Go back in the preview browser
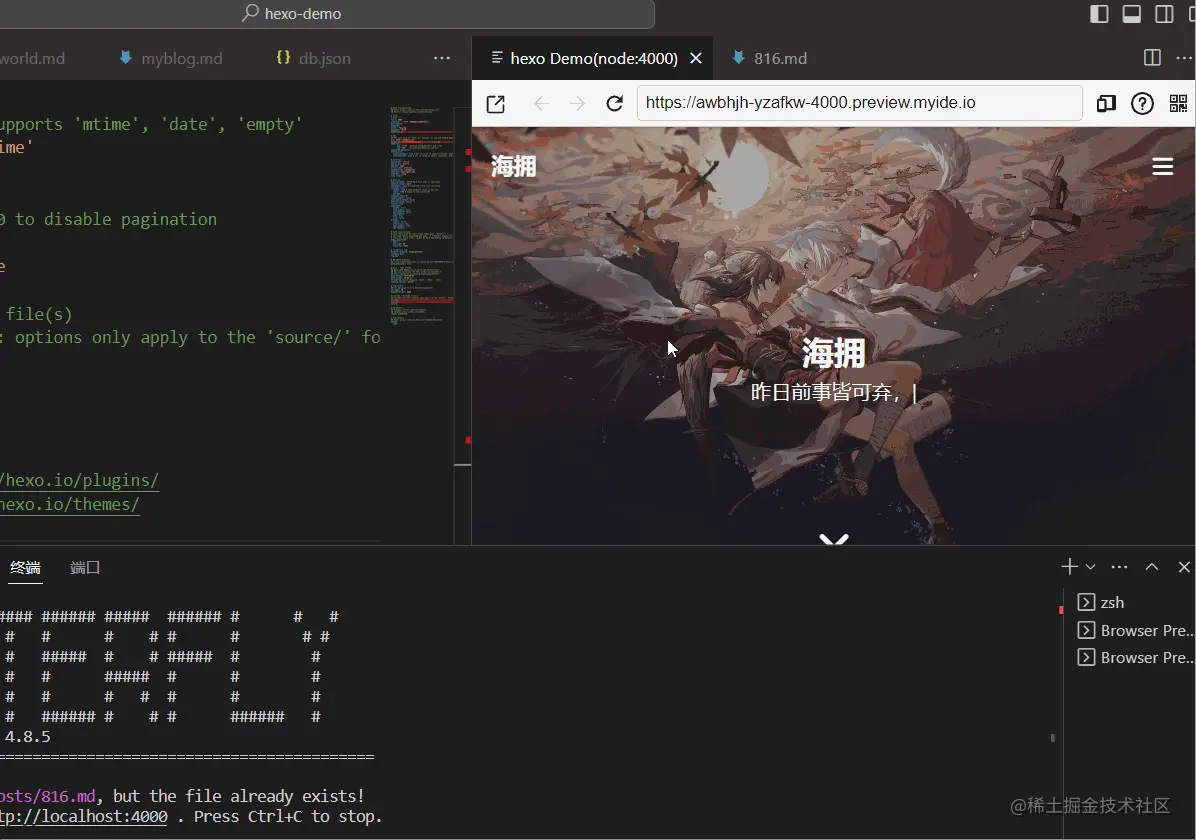1196x840 pixels. tap(541, 104)
